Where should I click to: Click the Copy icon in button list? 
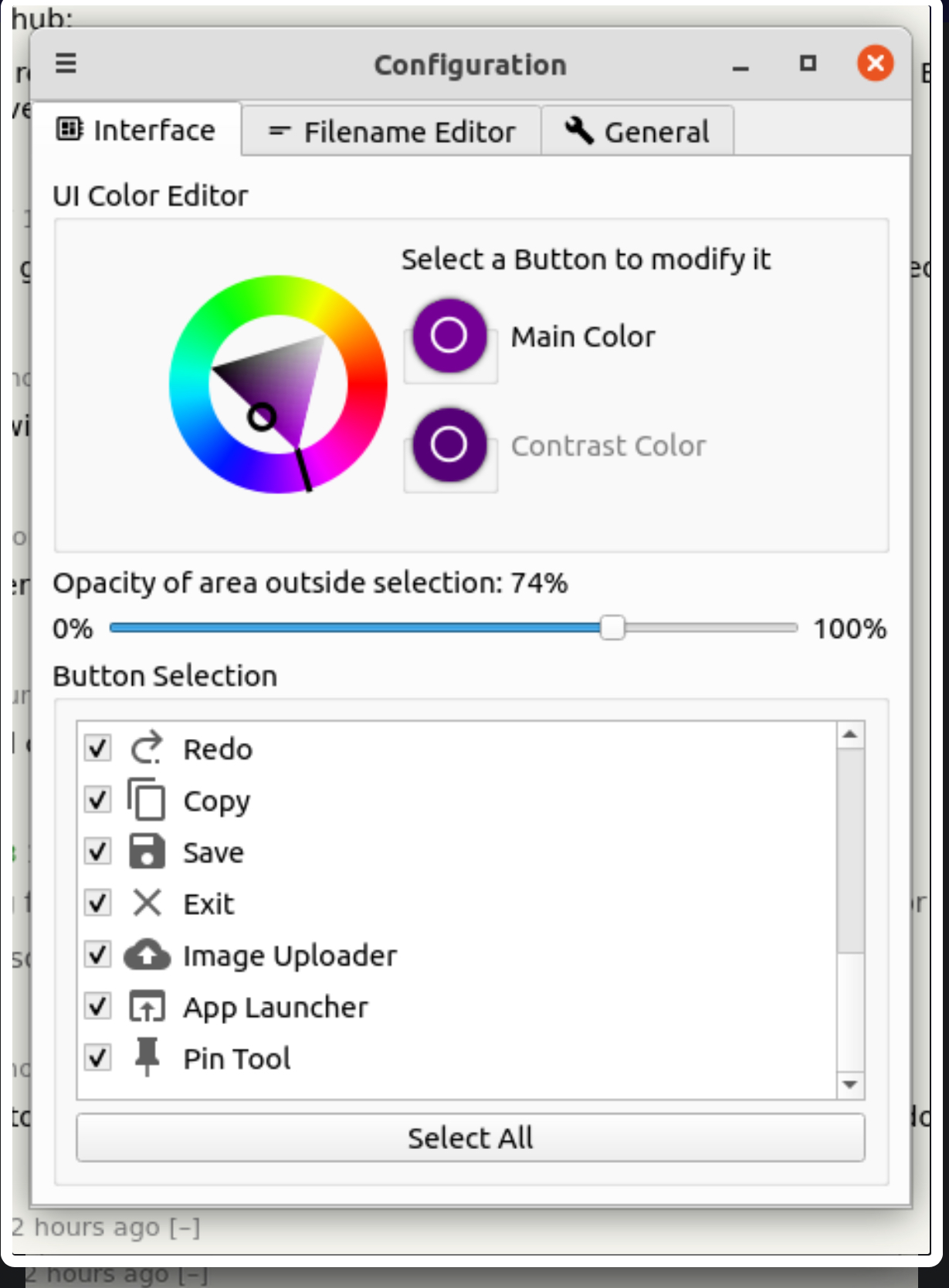146,799
